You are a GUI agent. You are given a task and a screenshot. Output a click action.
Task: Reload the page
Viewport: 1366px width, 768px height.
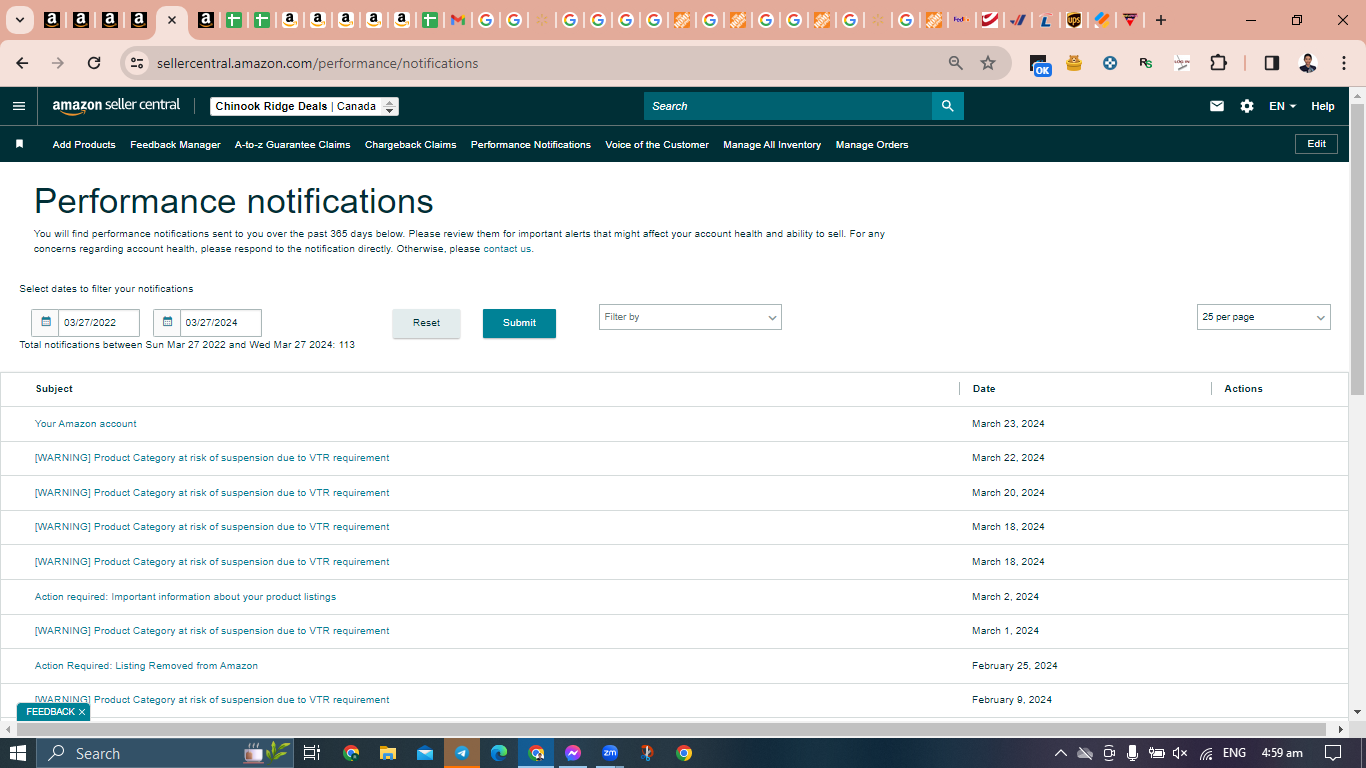click(94, 63)
